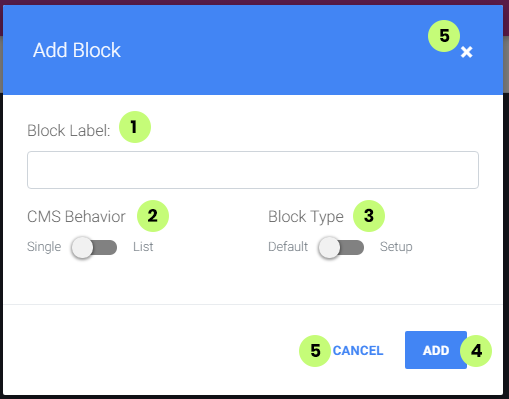Select the List option label
The image size is (509, 399).
143,247
